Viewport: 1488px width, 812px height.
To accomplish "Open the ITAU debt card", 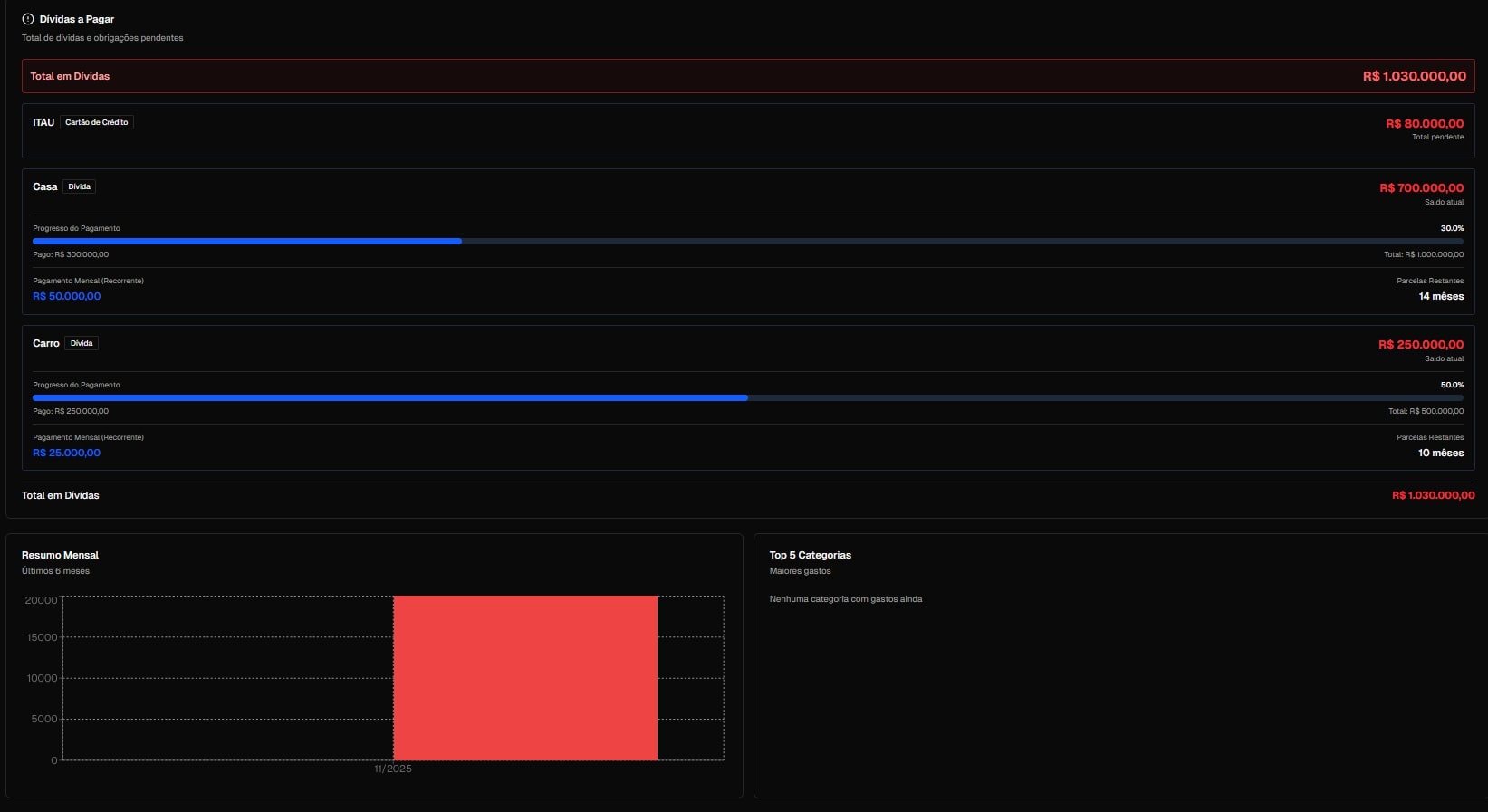I will click(748, 130).
